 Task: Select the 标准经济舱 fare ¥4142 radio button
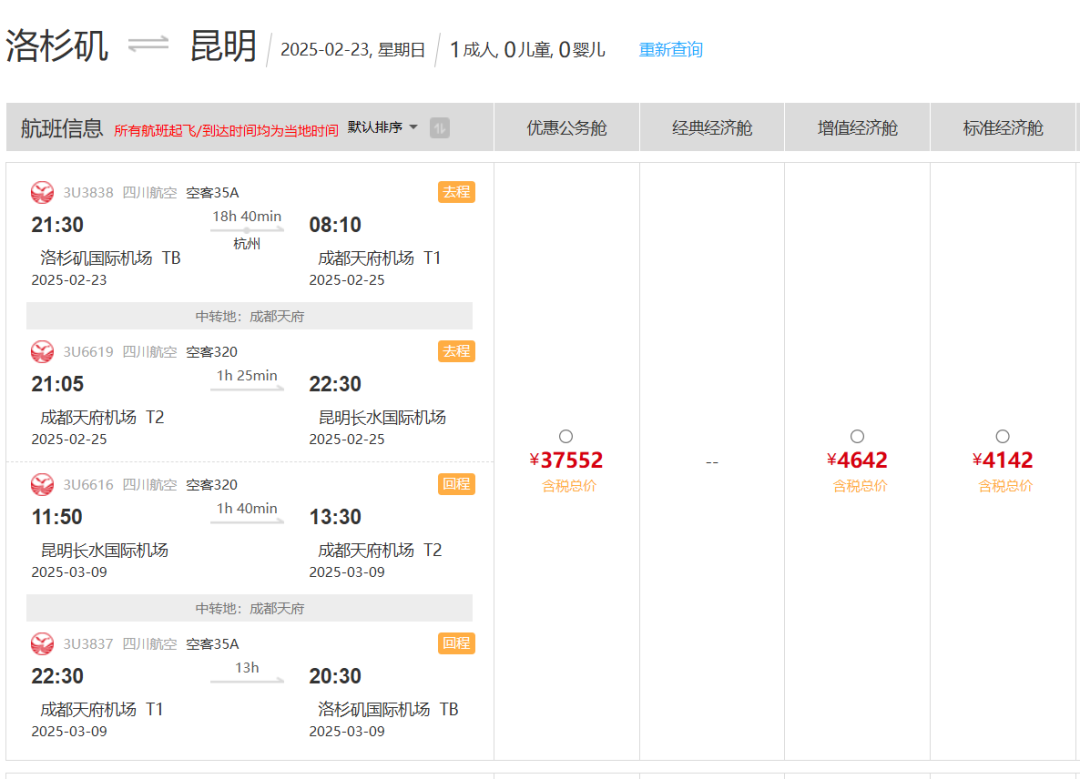tap(1003, 436)
